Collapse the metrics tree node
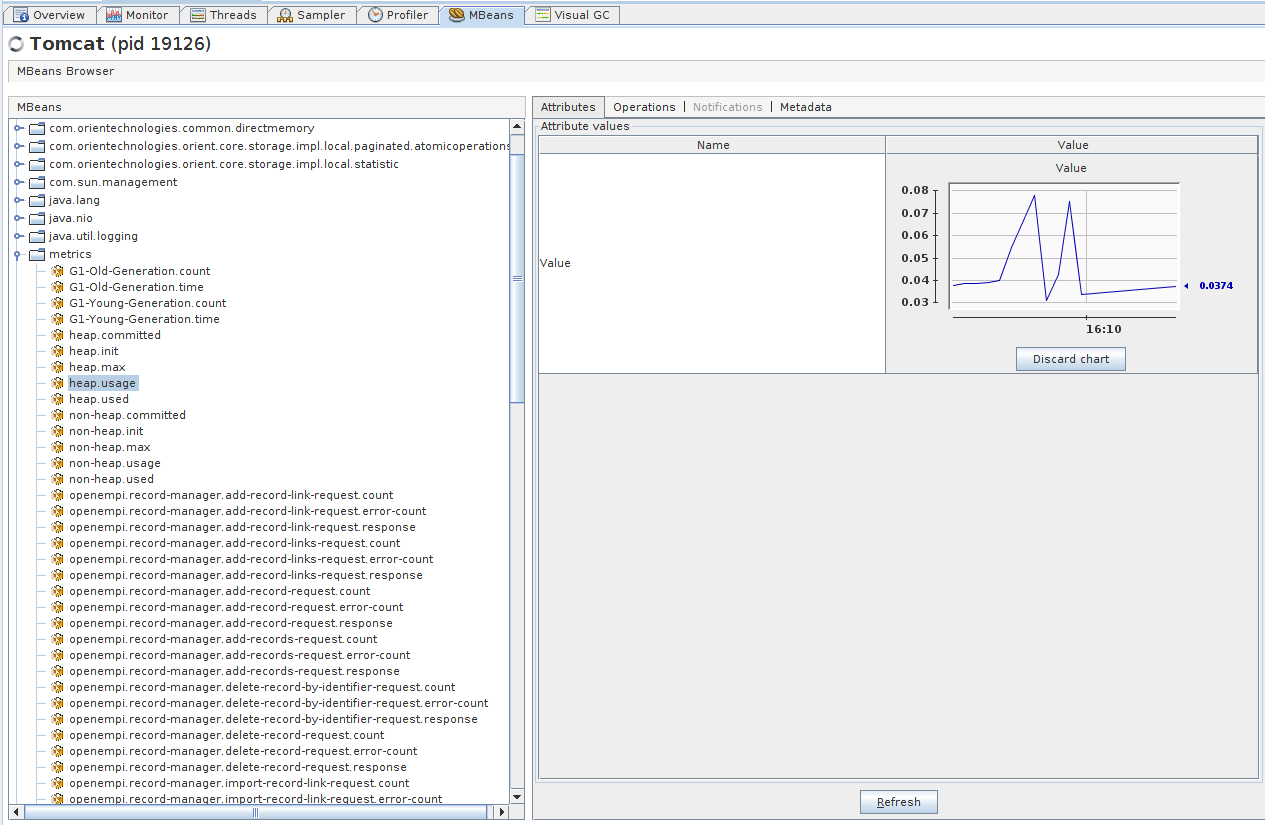This screenshot has width=1265, height=825. [x=18, y=254]
